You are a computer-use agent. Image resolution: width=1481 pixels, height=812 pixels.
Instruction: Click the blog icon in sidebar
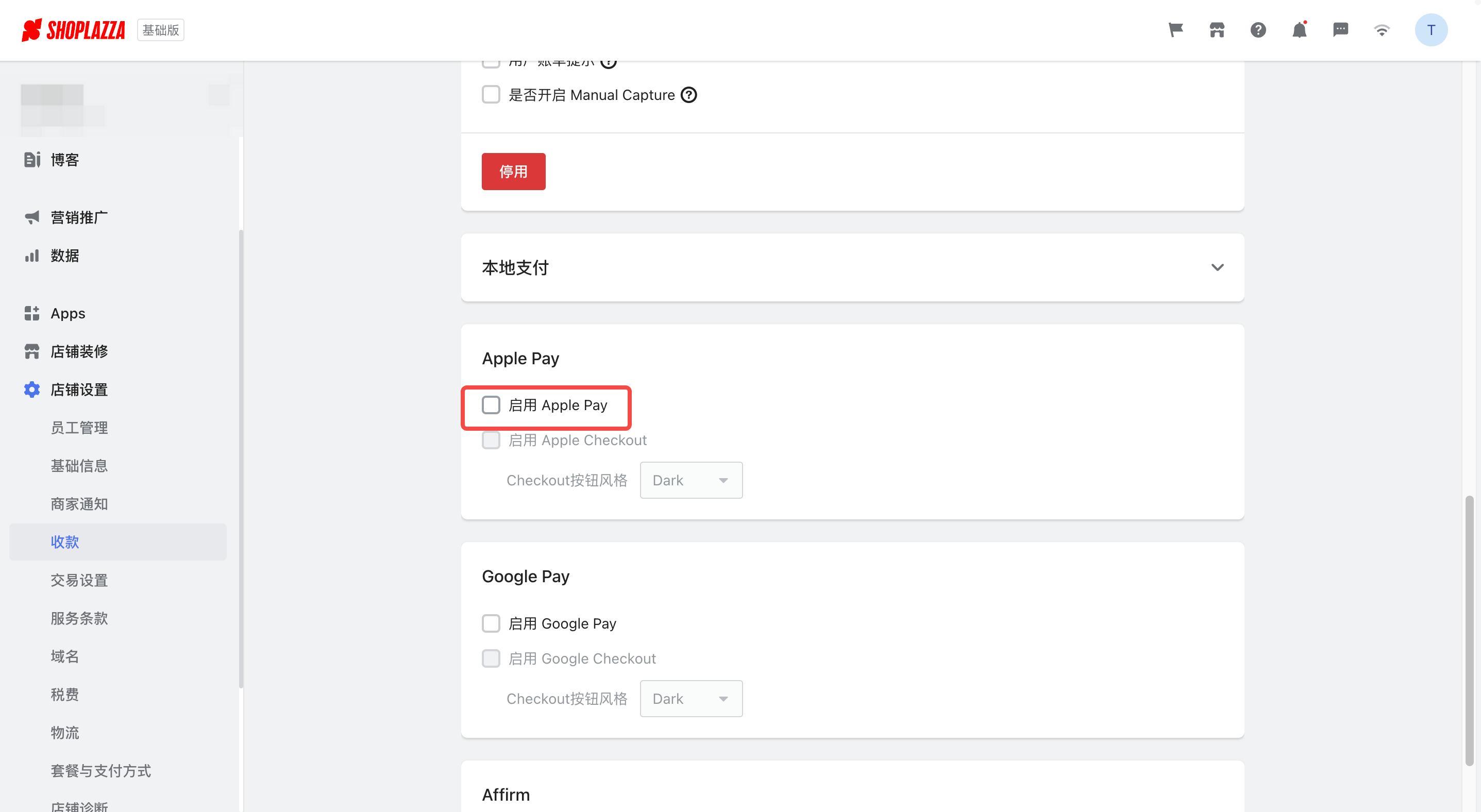(x=32, y=160)
